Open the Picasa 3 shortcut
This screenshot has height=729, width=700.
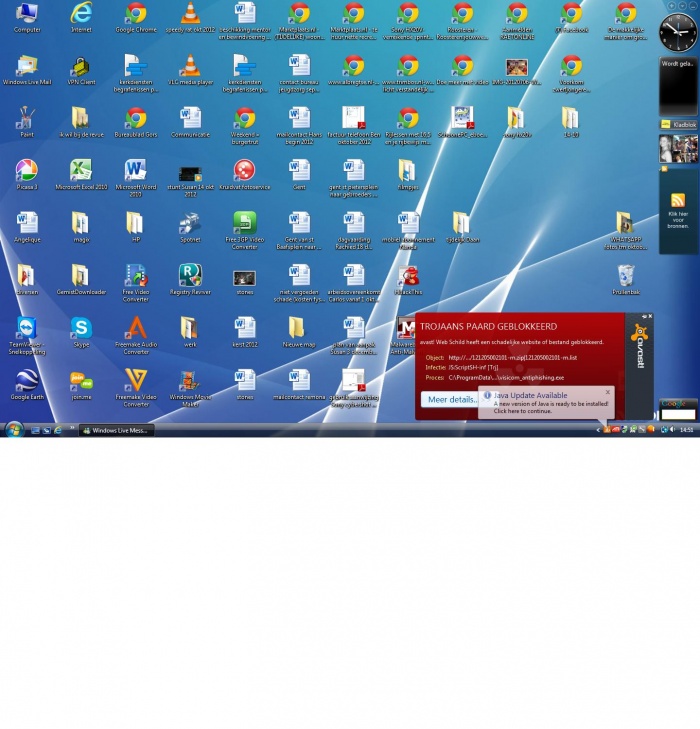point(27,175)
